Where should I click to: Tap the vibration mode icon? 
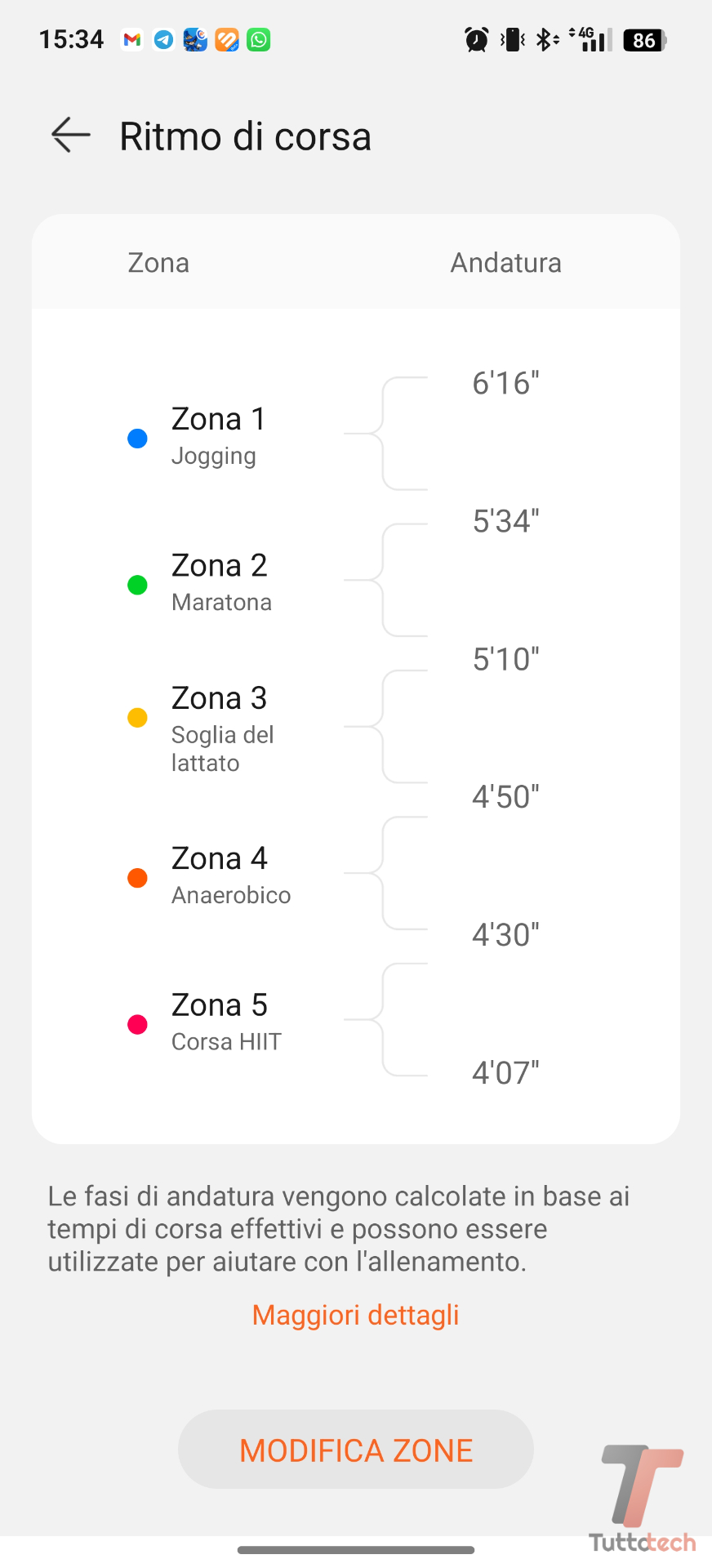[513, 39]
